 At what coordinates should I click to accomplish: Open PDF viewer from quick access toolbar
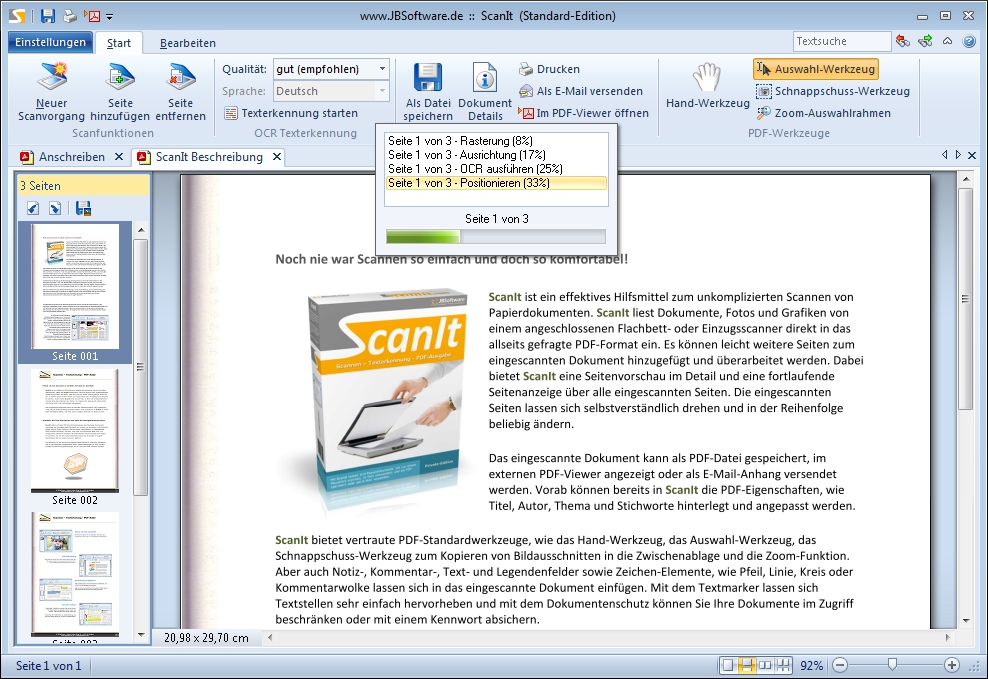click(93, 16)
